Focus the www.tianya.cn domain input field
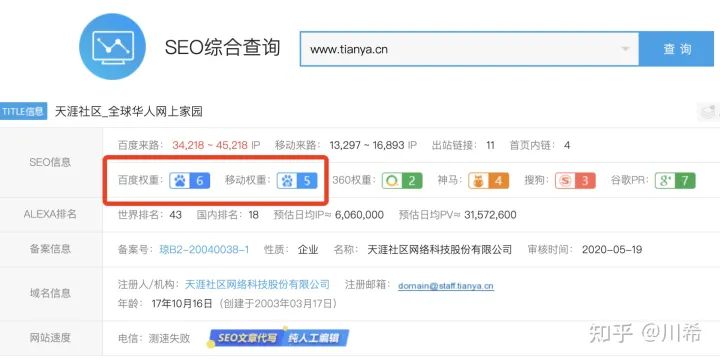Screen dimensions: 720x362 [x=469, y=49]
